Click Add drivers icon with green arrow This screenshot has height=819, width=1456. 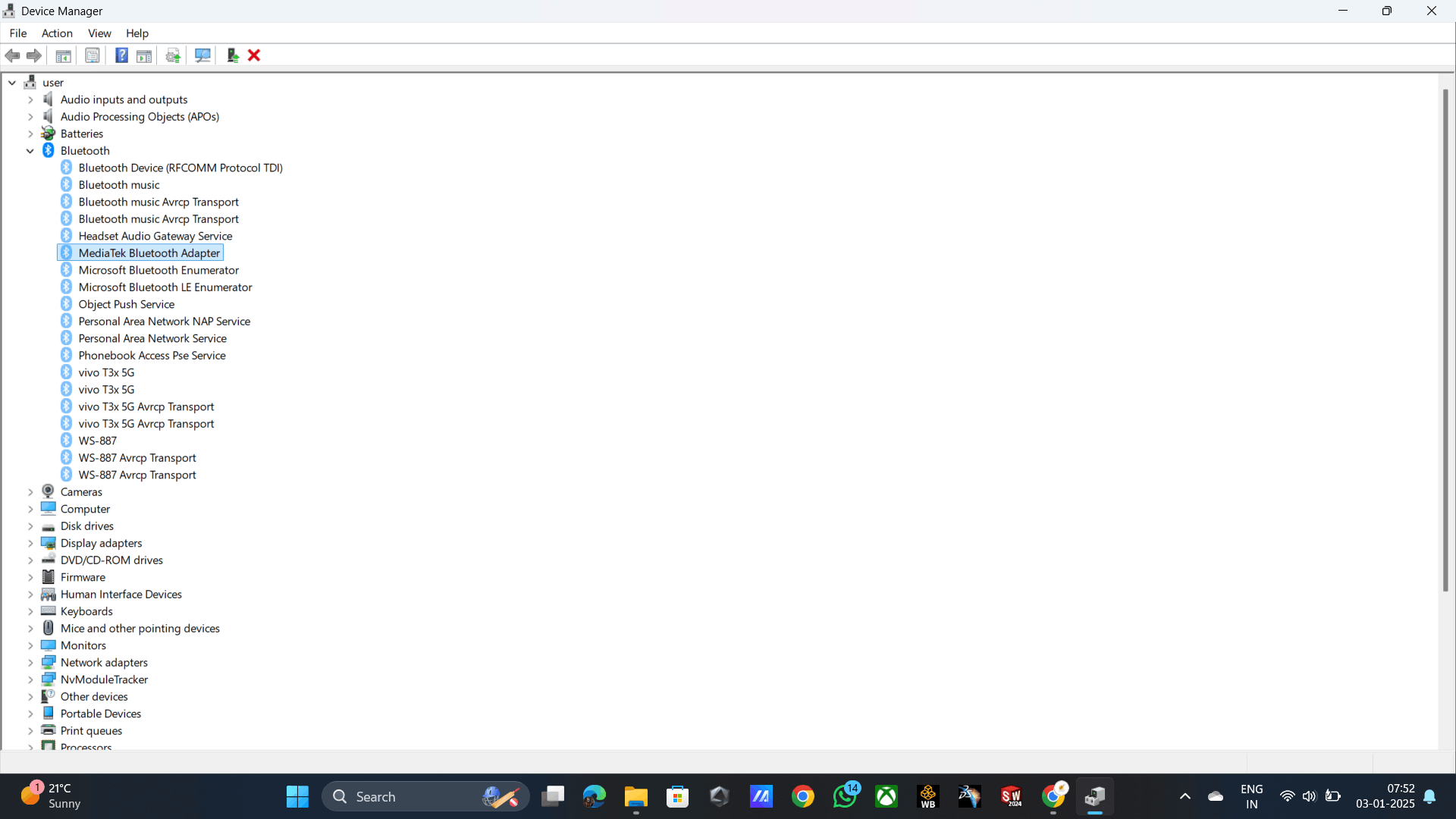(x=233, y=55)
